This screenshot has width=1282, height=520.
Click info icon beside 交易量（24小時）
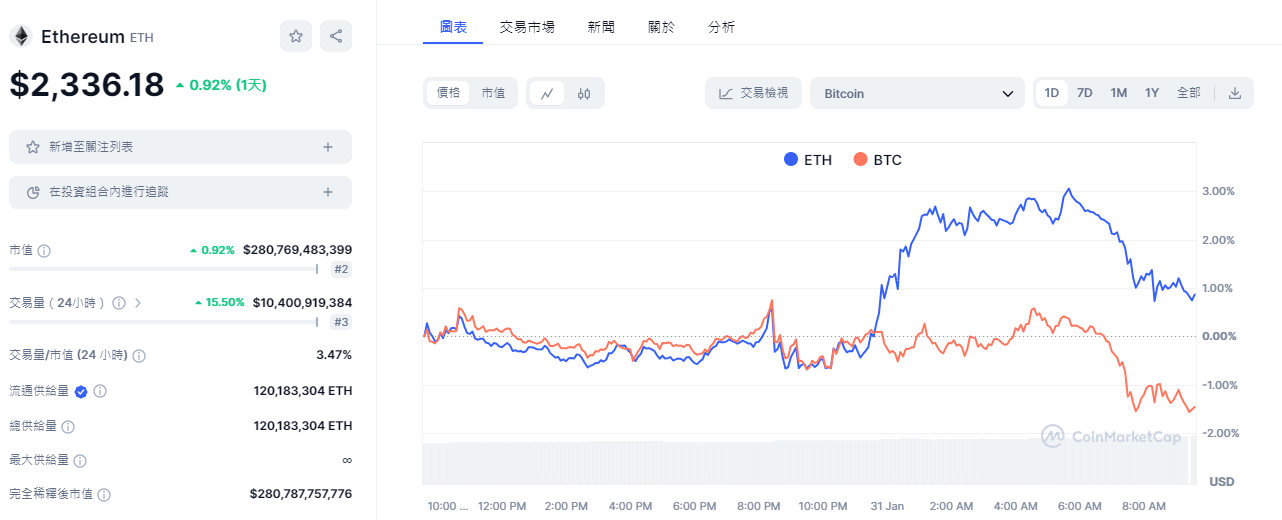tap(119, 302)
